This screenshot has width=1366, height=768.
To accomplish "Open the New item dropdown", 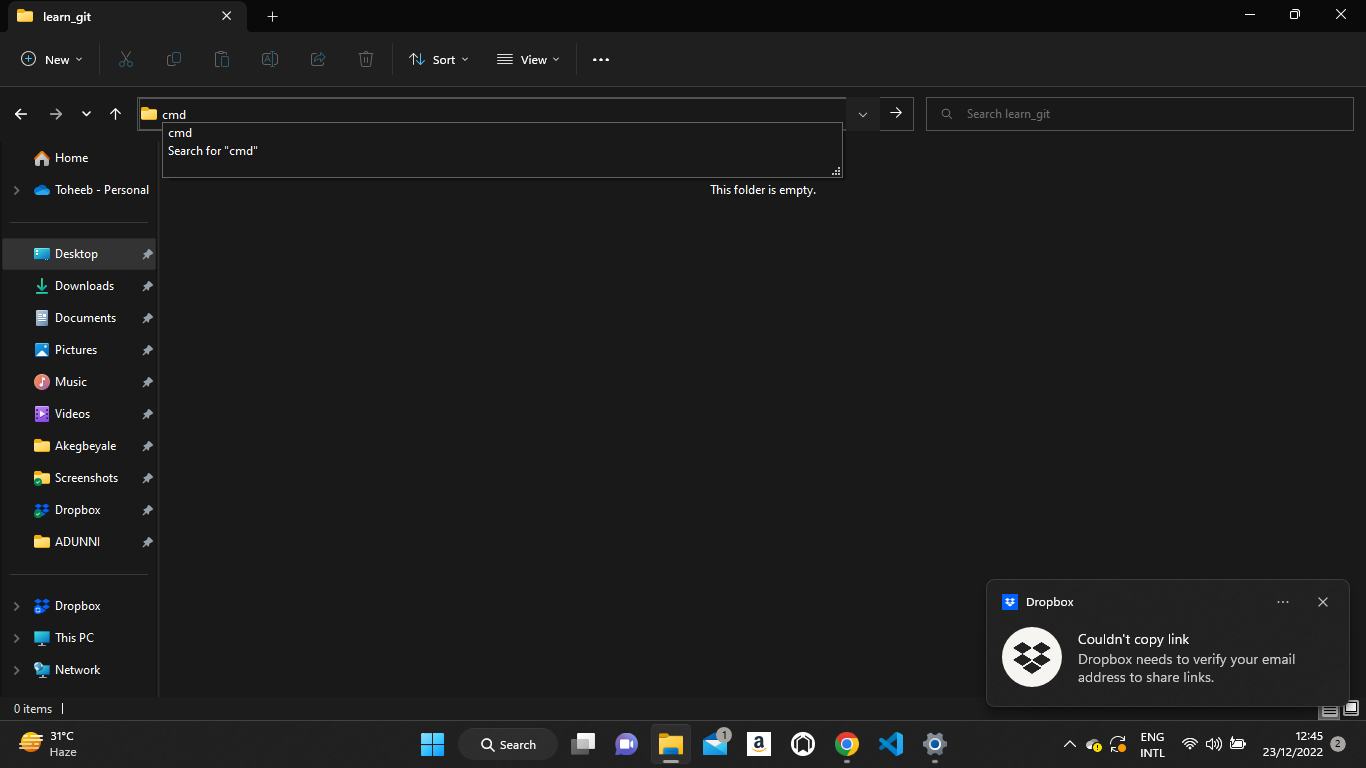I will tap(52, 60).
